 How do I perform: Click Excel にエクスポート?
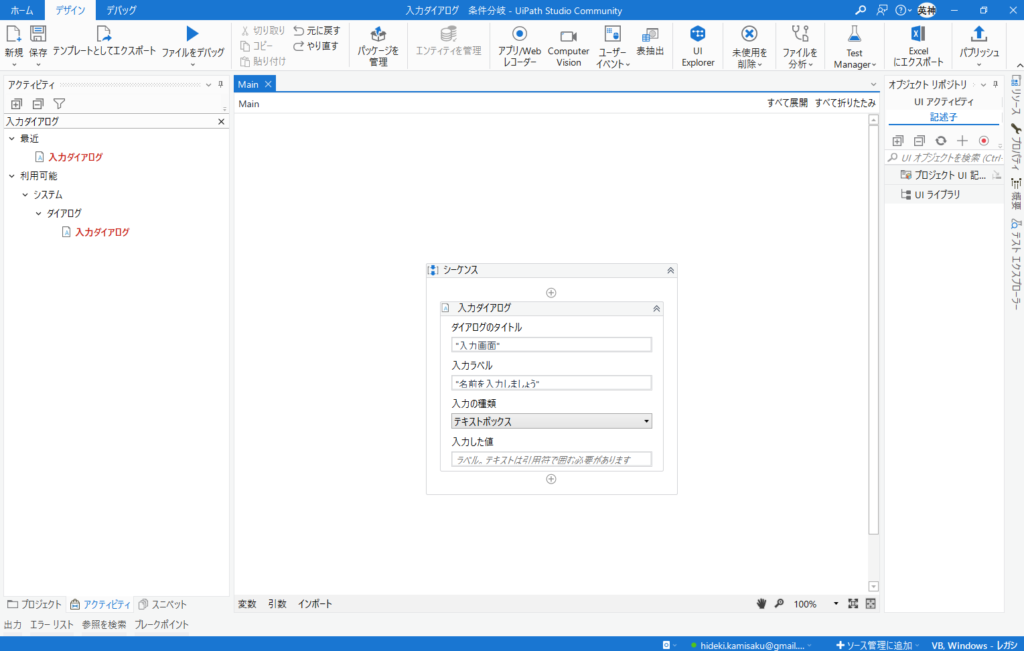click(x=918, y=46)
